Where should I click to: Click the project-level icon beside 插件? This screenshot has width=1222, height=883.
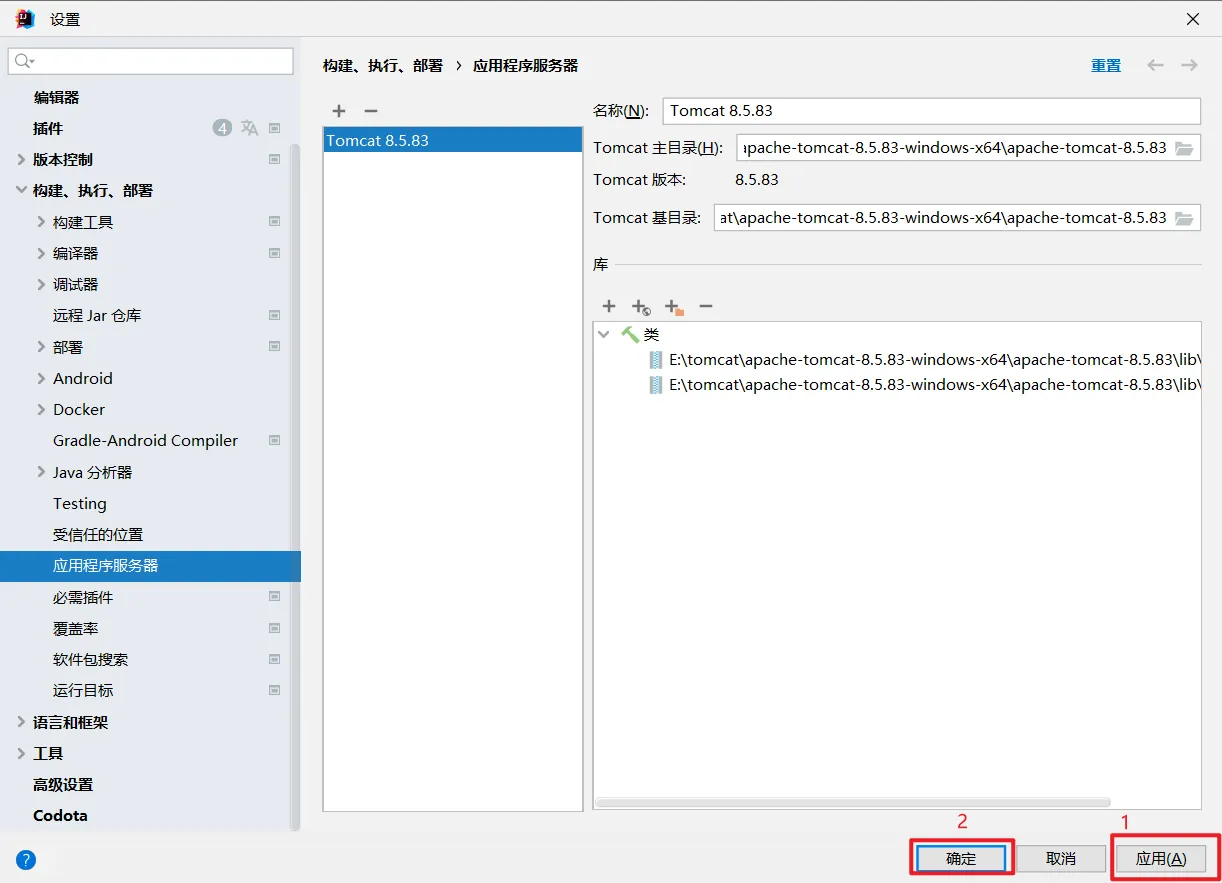click(274, 128)
